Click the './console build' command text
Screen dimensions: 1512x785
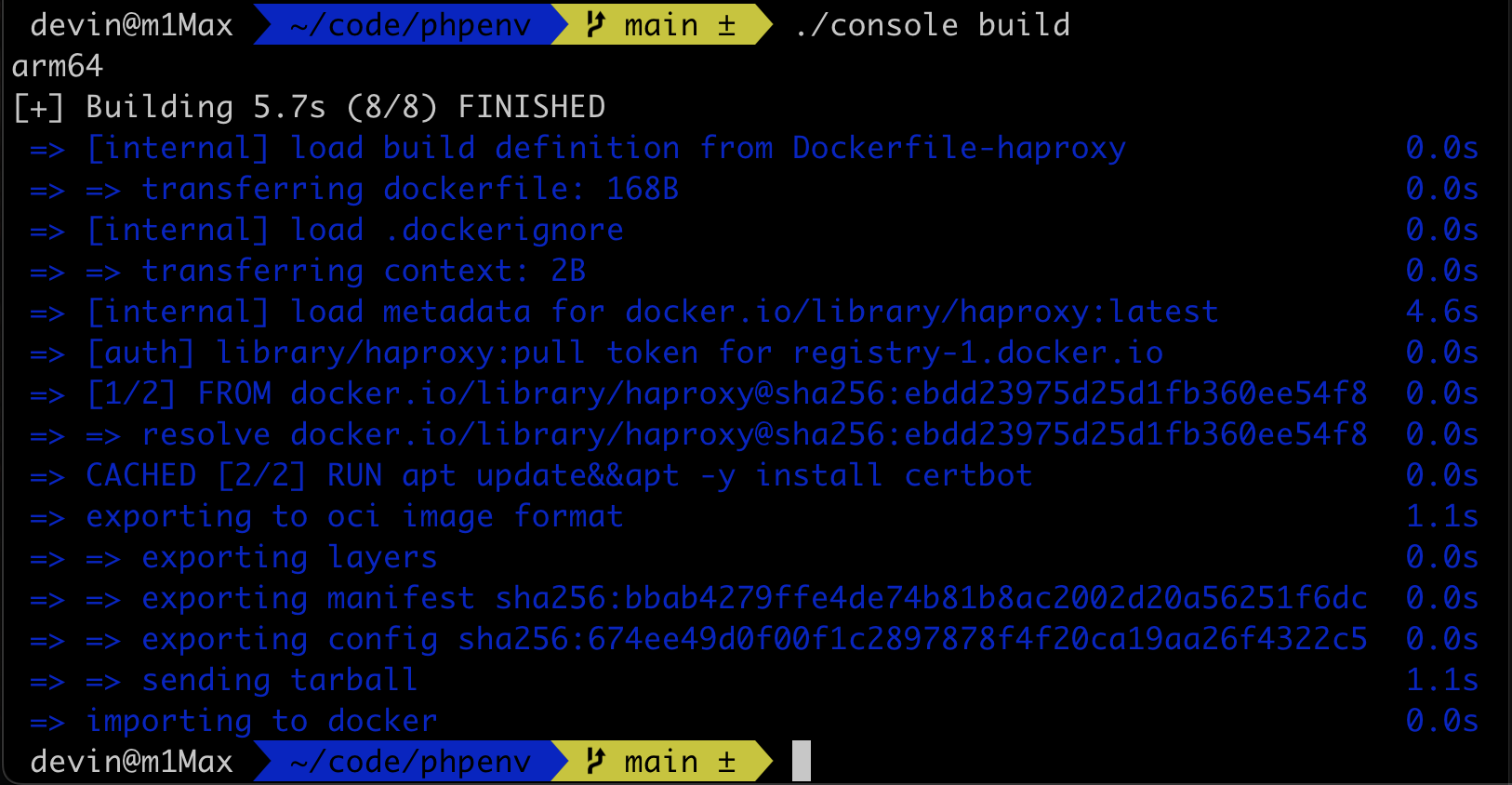[932, 25]
